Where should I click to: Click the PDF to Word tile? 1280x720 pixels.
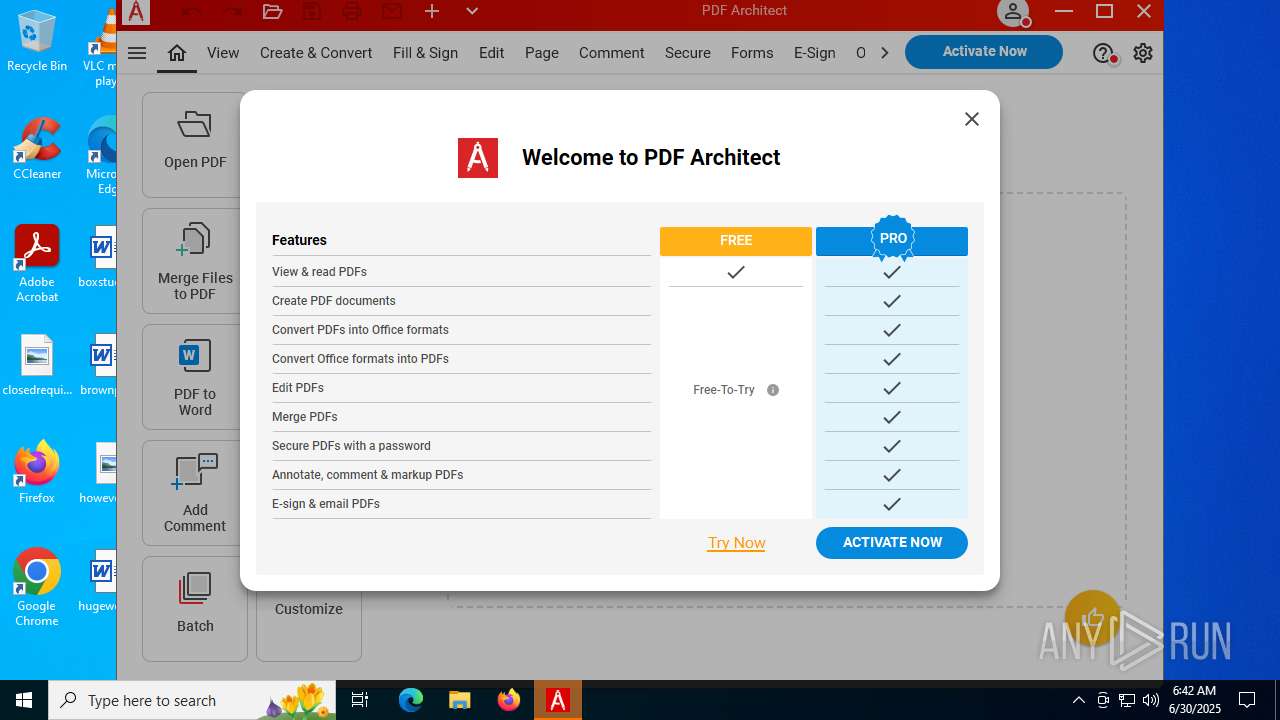click(x=195, y=377)
